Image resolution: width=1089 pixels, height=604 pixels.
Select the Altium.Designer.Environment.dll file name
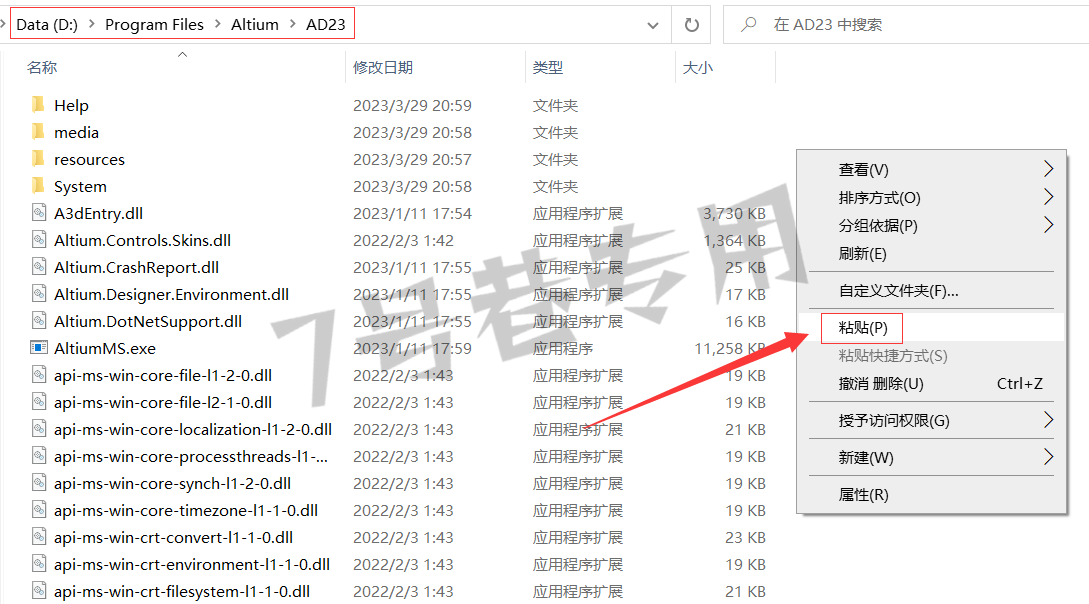click(172, 295)
